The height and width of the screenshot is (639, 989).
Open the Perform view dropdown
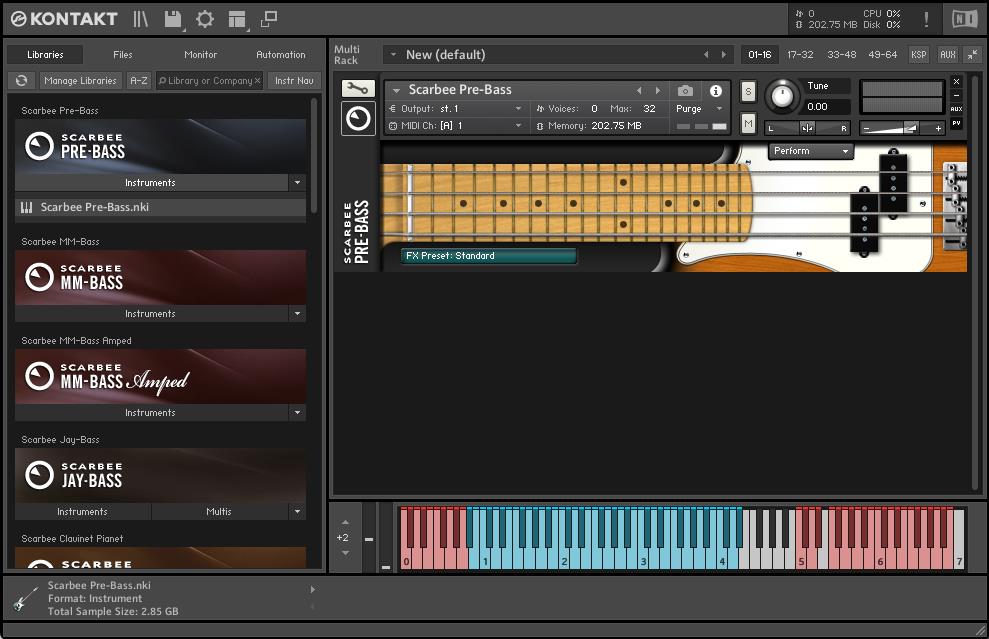coord(810,151)
